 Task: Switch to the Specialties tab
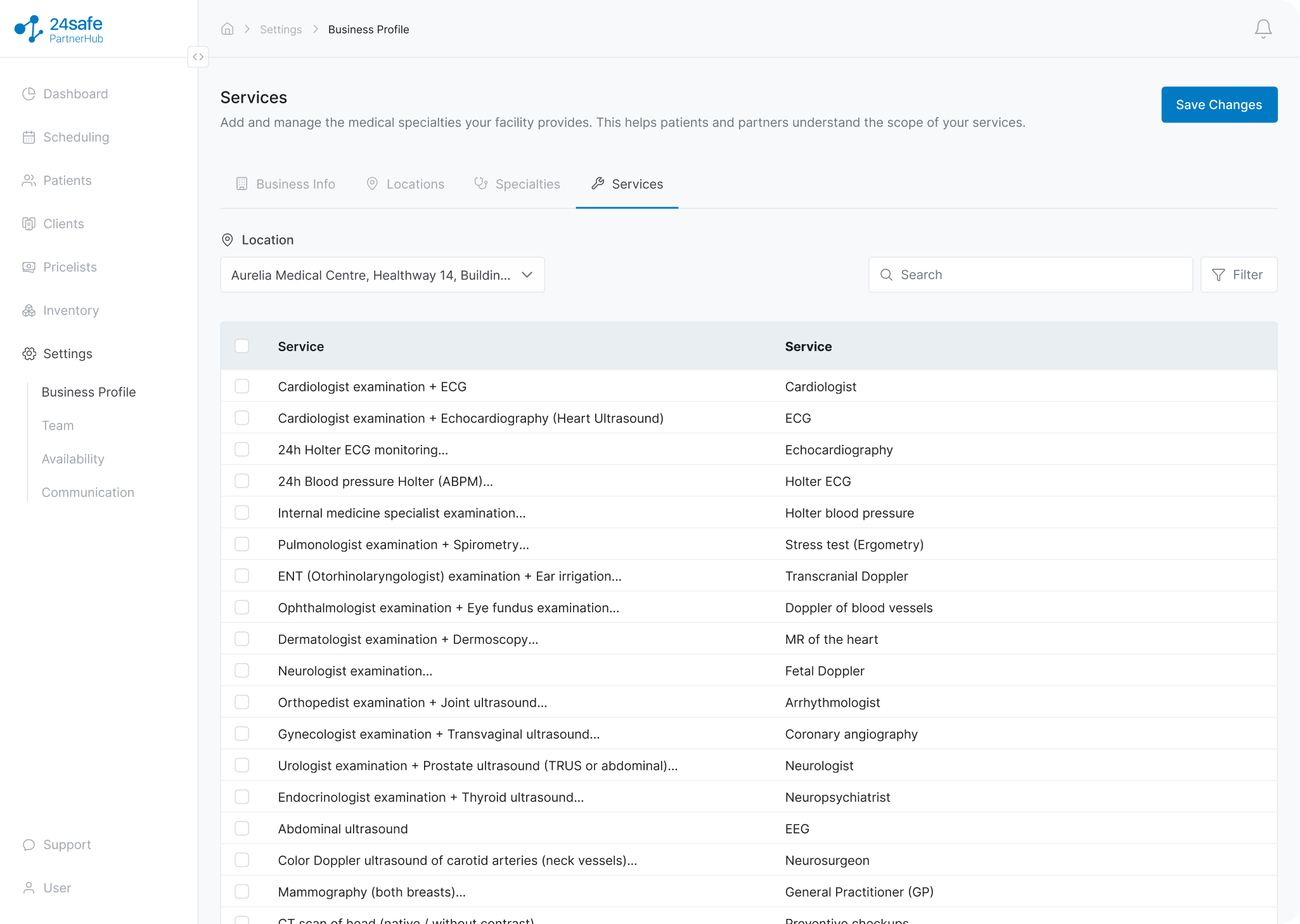click(x=517, y=184)
